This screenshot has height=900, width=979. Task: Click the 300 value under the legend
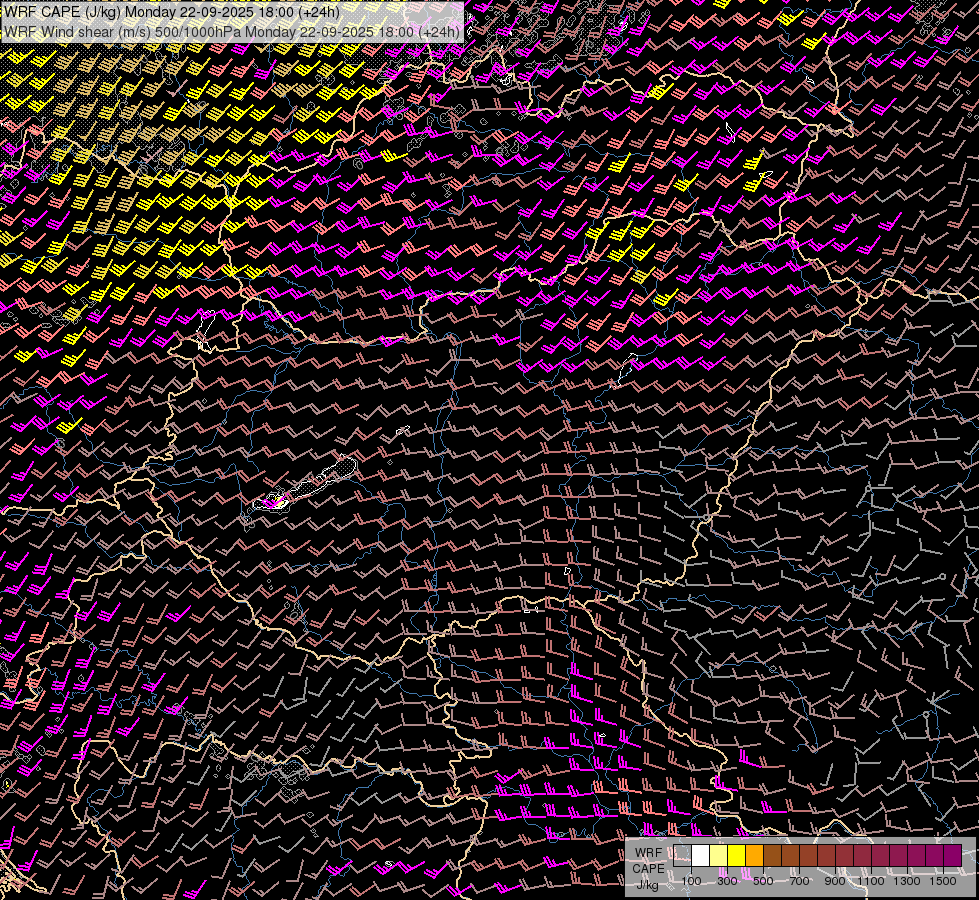pos(727,881)
